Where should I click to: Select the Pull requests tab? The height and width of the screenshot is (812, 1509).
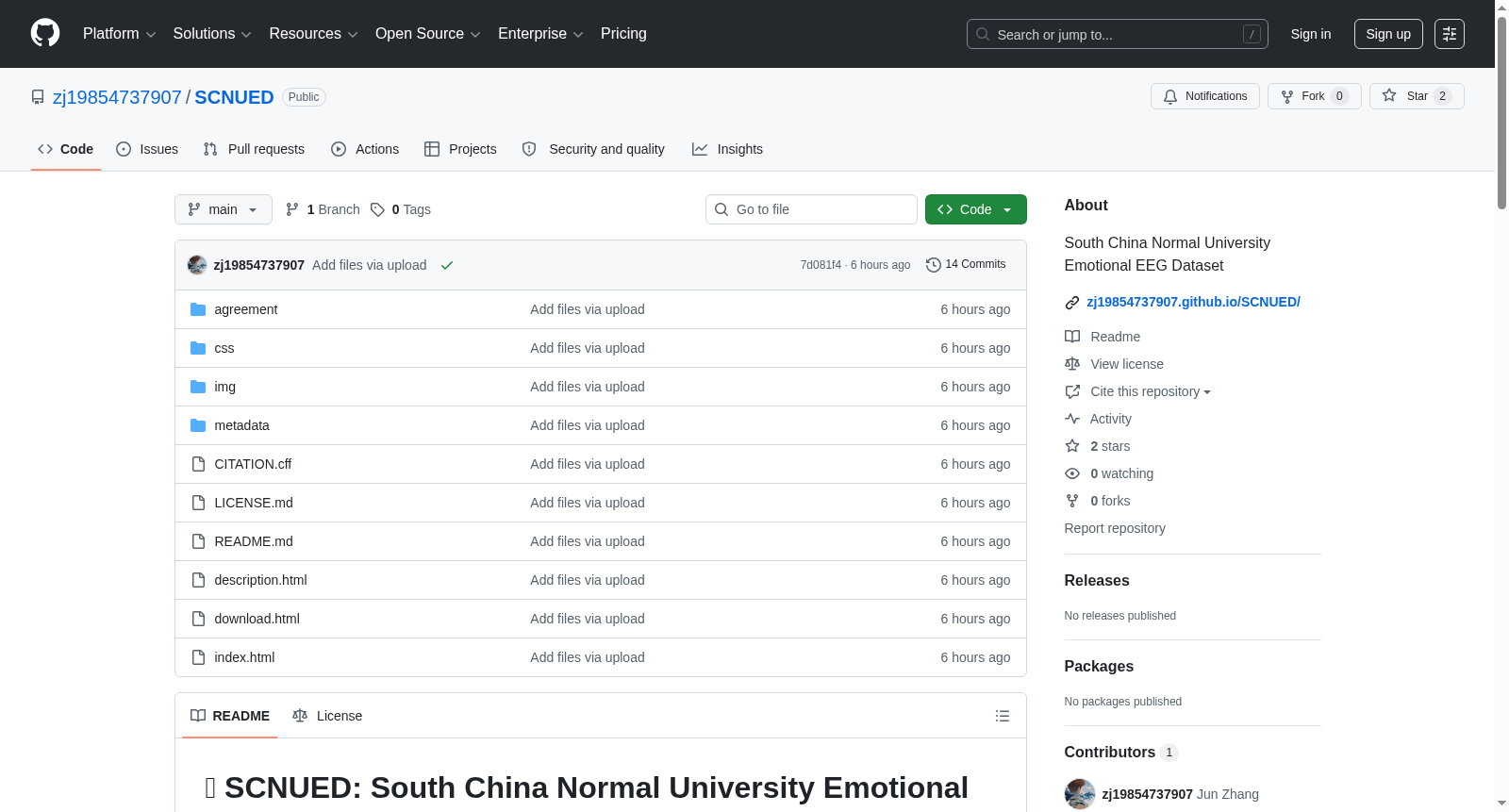[x=254, y=149]
